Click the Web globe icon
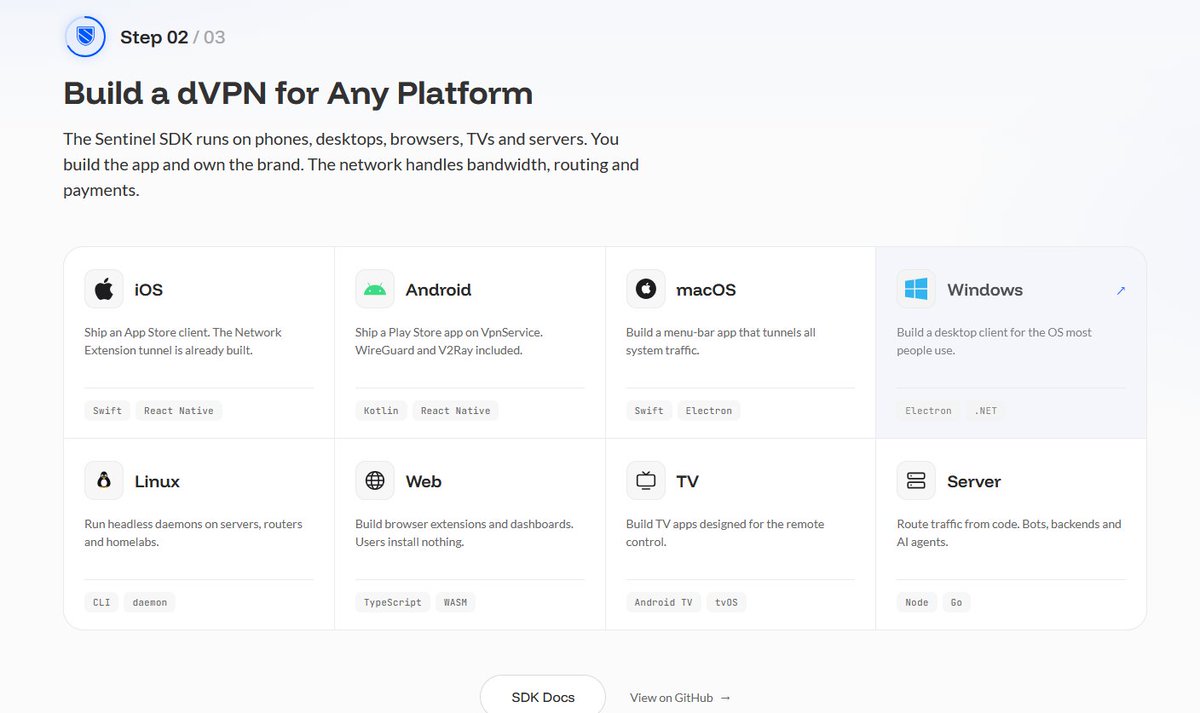 (375, 481)
